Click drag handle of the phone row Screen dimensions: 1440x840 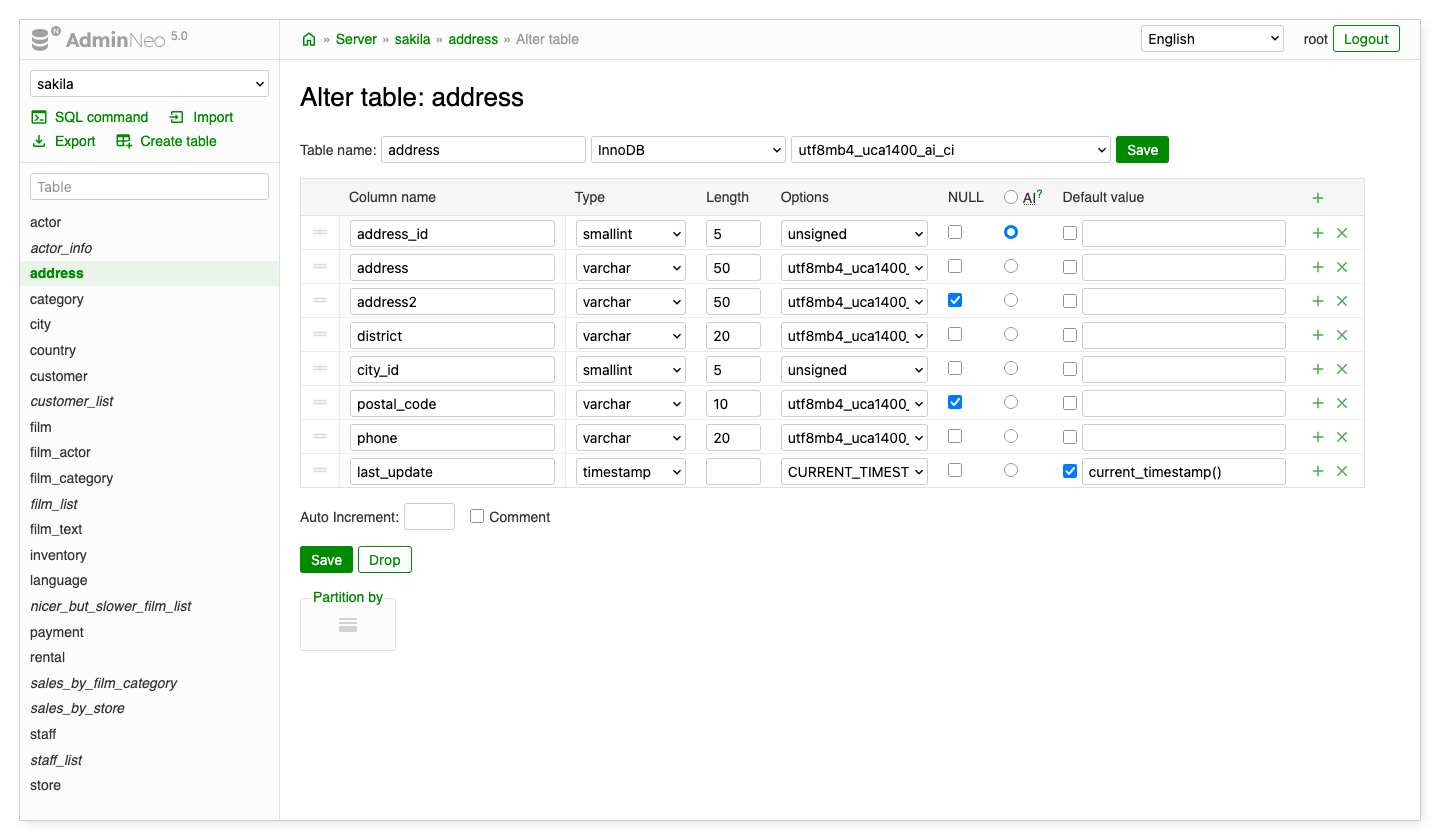pos(320,436)
